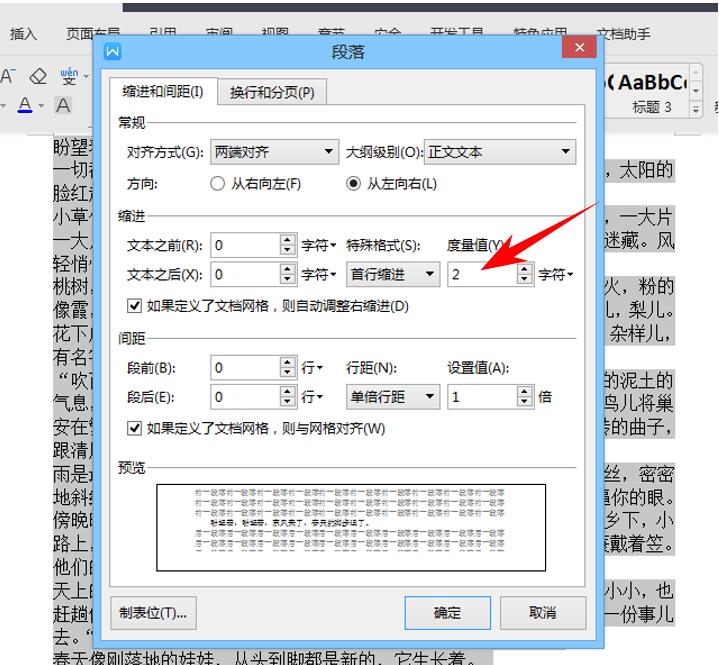Viewport: 719px width, 665px height.
Task: Switch to the 缩进和间距(I) tab
Action: 163,92
